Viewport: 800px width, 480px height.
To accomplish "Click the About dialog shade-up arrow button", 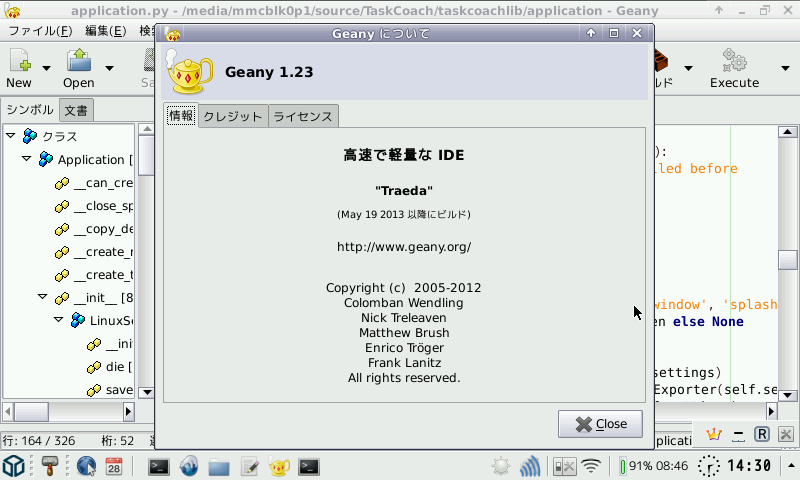I will 591,33.
